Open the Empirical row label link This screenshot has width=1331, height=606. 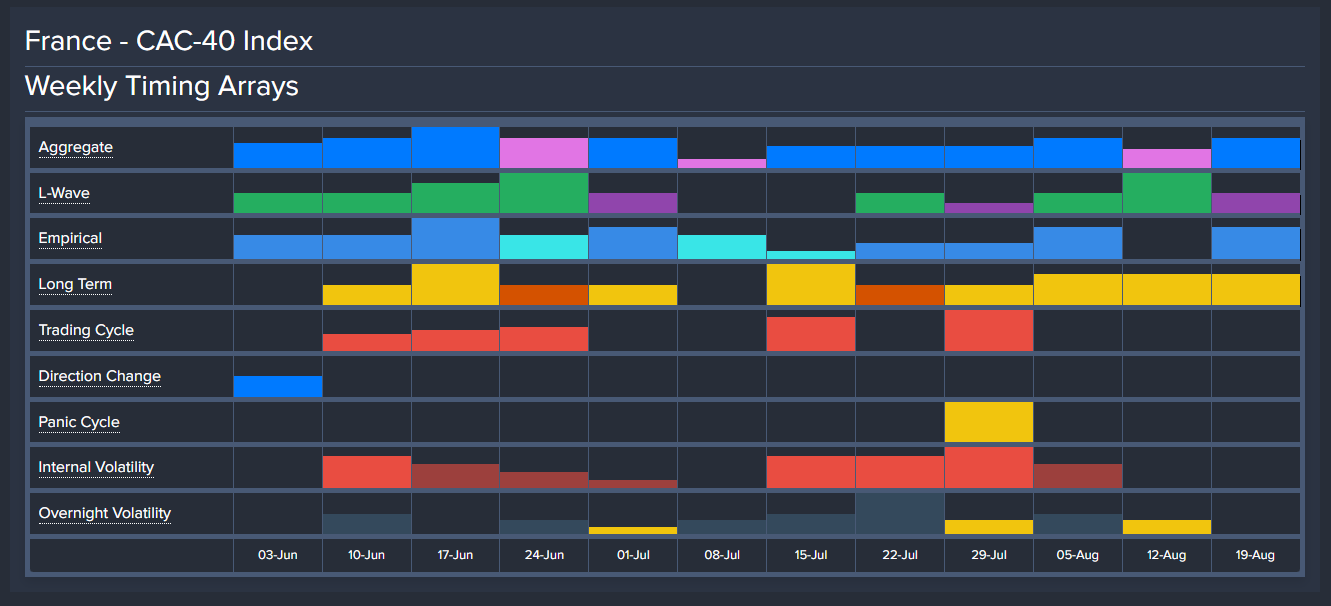pos(70,238)
